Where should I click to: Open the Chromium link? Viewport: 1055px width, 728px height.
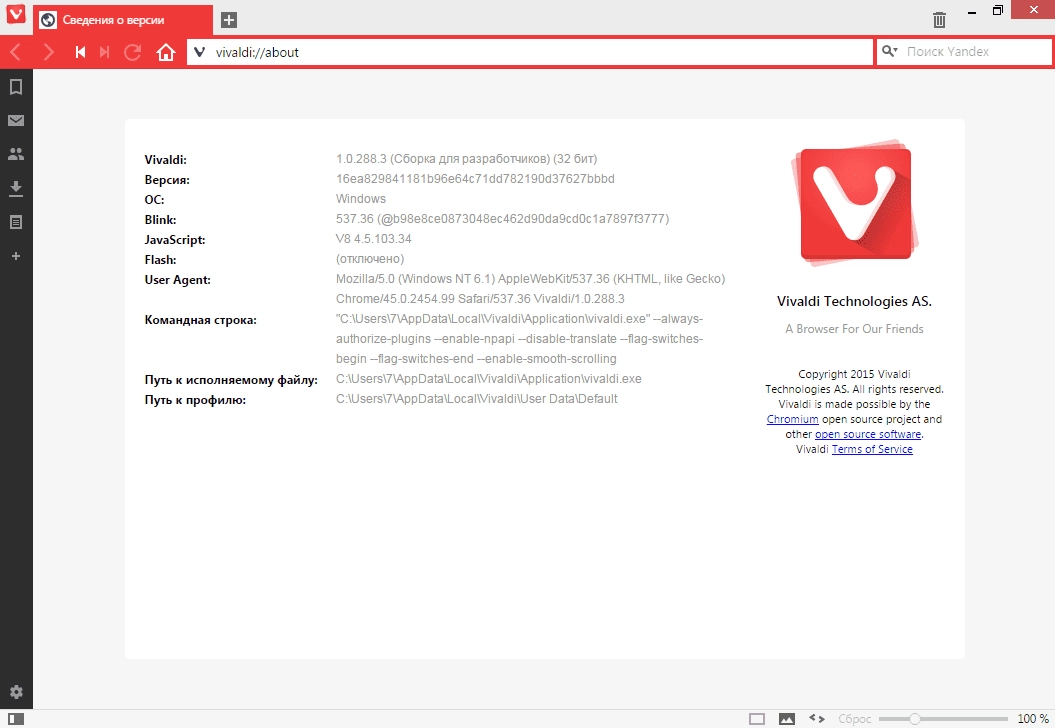pyautogui.click(x=793, y=419)
